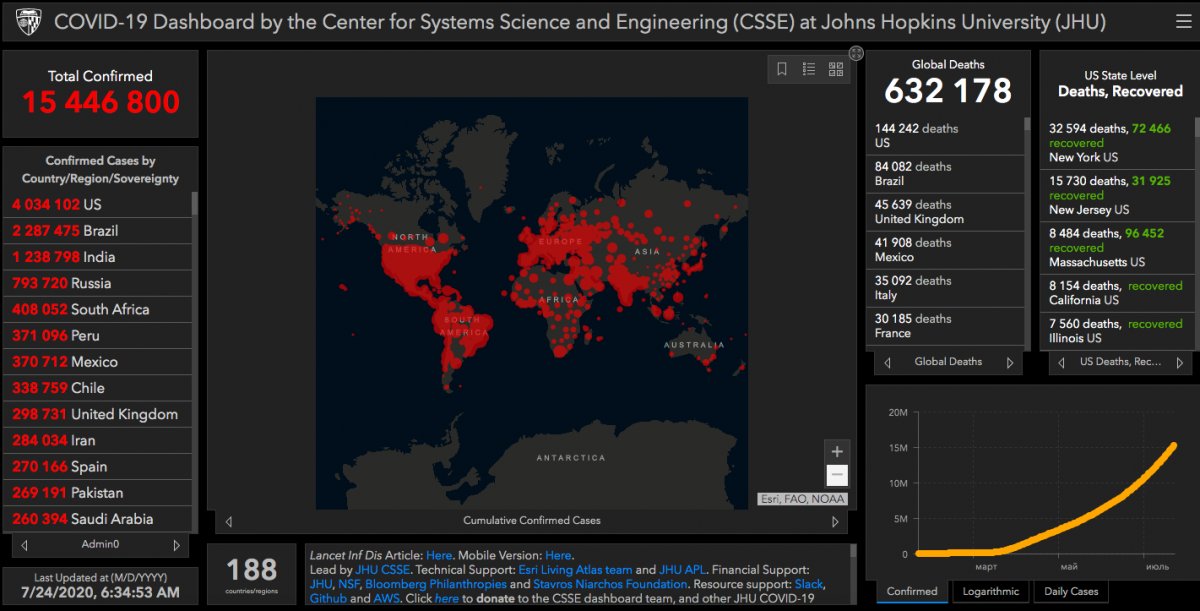Open the basemap gallery grid icon
This screenshot has width=1200, height=611.
pos(836,69)
